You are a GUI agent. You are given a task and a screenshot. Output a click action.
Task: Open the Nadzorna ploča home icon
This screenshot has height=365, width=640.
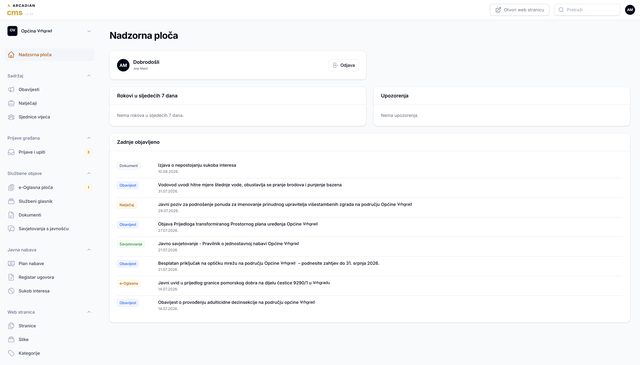point(11,55)
